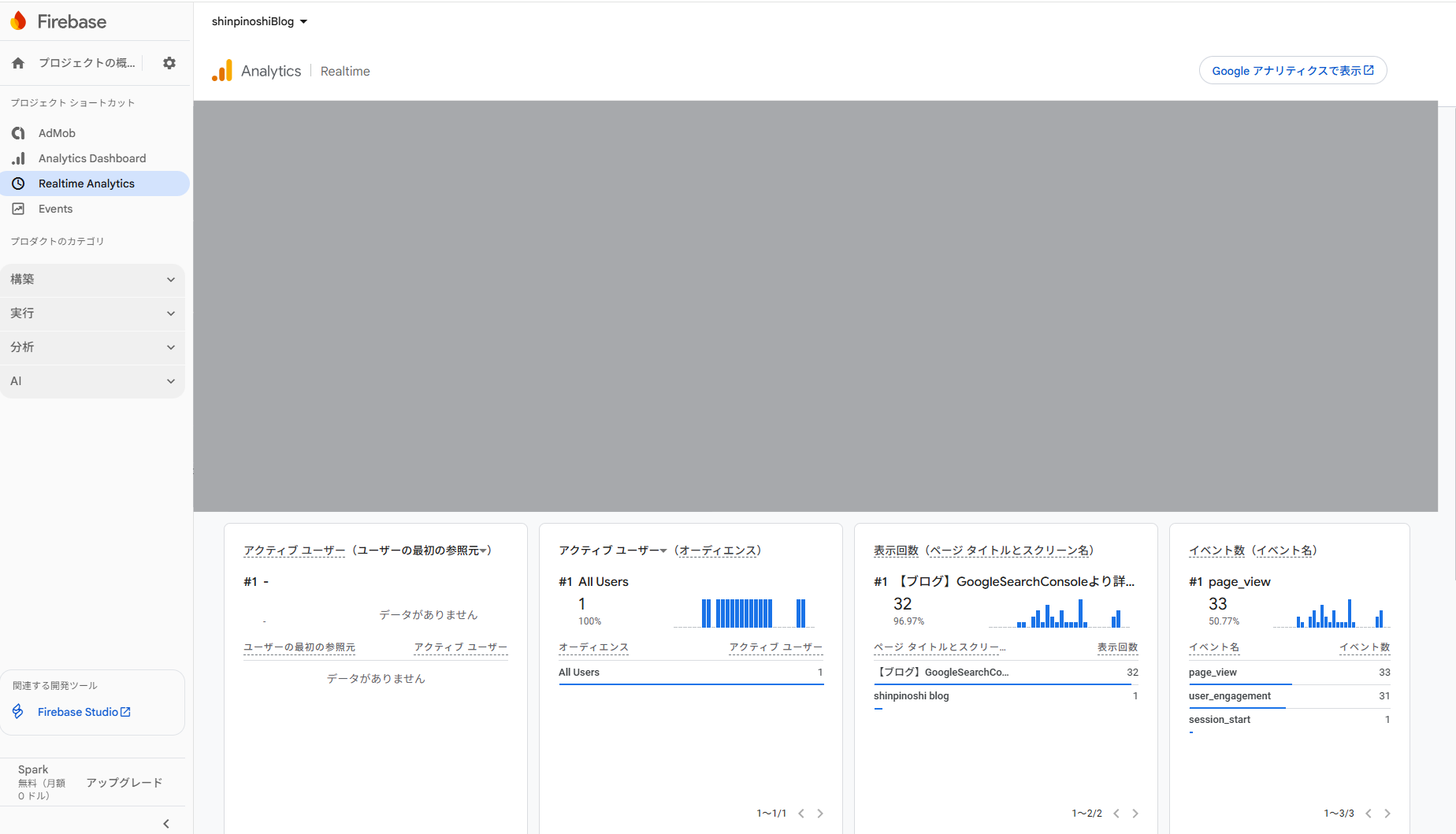This screenshot has width=1456, height=834.
Task: Open Analytics Dashboard from shortcuts
Action: coord(92,158)
